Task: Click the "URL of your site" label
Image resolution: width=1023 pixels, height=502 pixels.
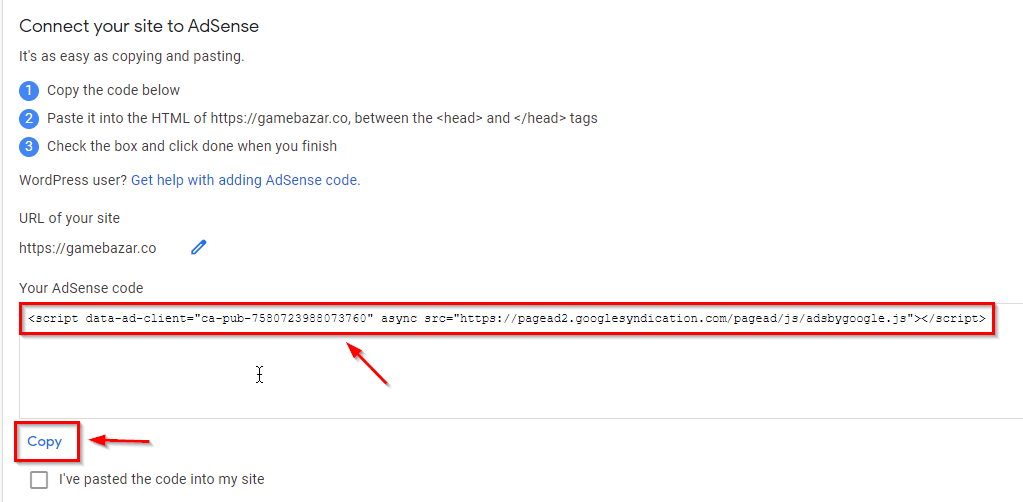Action: [69, 218]
